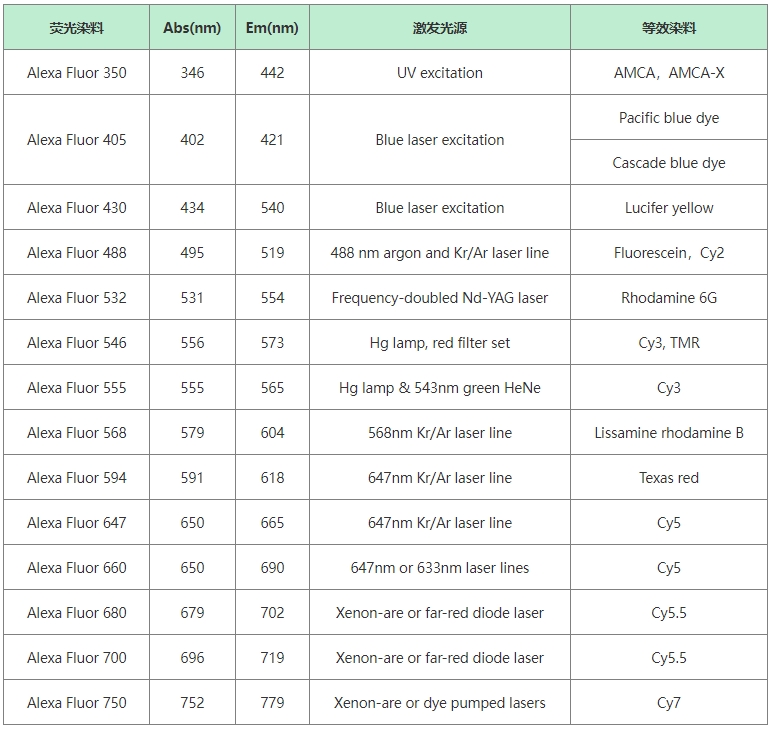Click the Alexa Fluor 350 cell
The height and width of the screenshot is (729, 771).
tap(77, 73)
